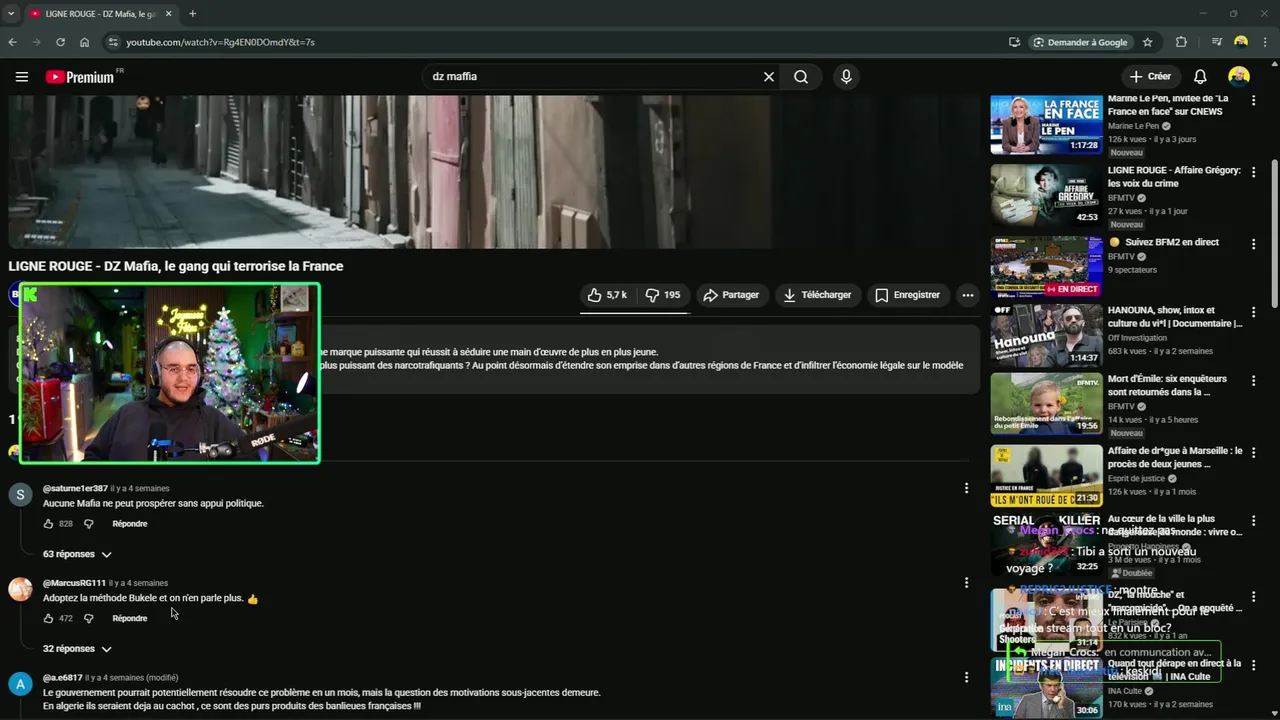1280x720 pixels.
Task: Open options menu for @a.e6817 comment
Action: pos(966,677)
